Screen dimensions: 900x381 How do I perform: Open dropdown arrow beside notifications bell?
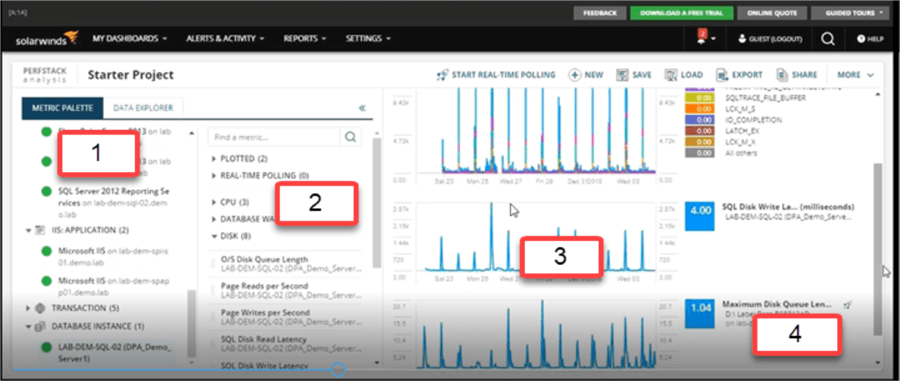coord(713,40)
